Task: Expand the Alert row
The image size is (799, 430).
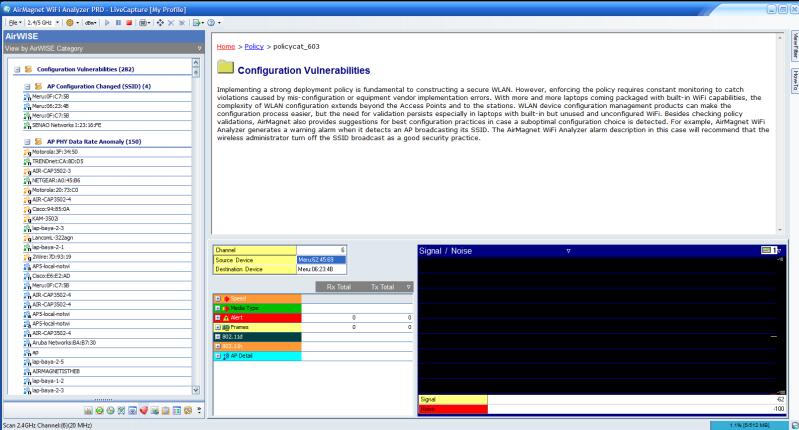Action: pyautogui.click(x=218, y=318)
